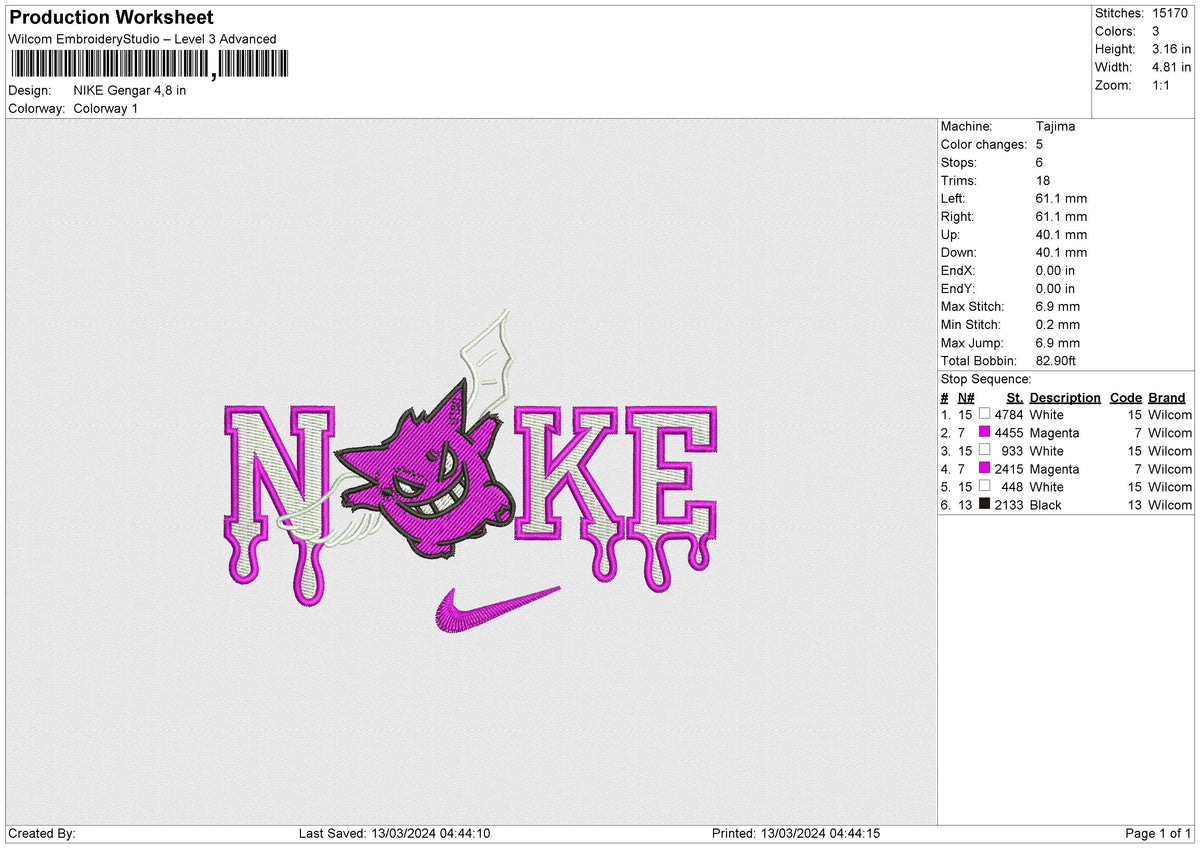Click the "EndY:" label

[x=958, y=289]
